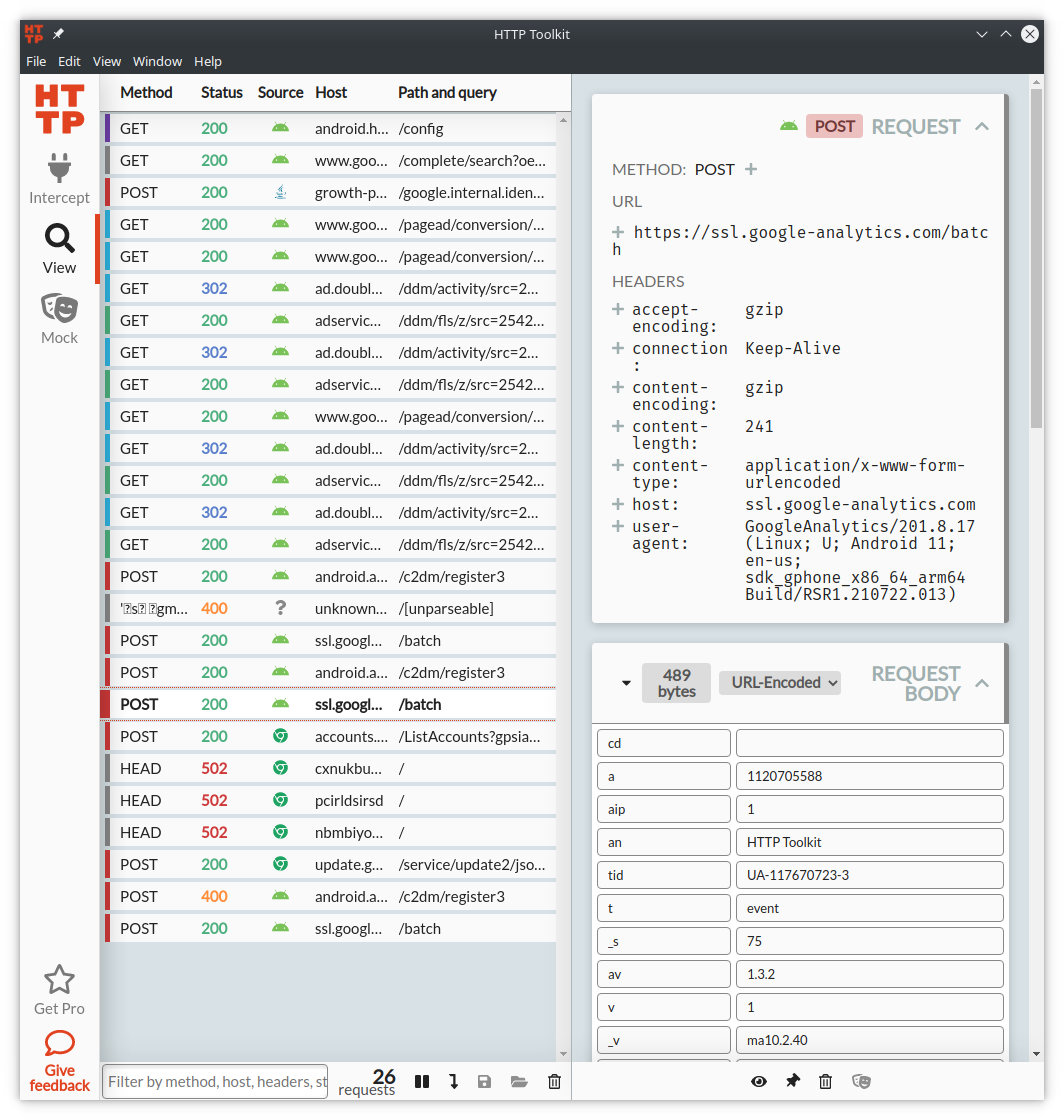Pin this exchange with the footer pin icon
The image size is (1064, 1120).
(x=793, y=1081)
